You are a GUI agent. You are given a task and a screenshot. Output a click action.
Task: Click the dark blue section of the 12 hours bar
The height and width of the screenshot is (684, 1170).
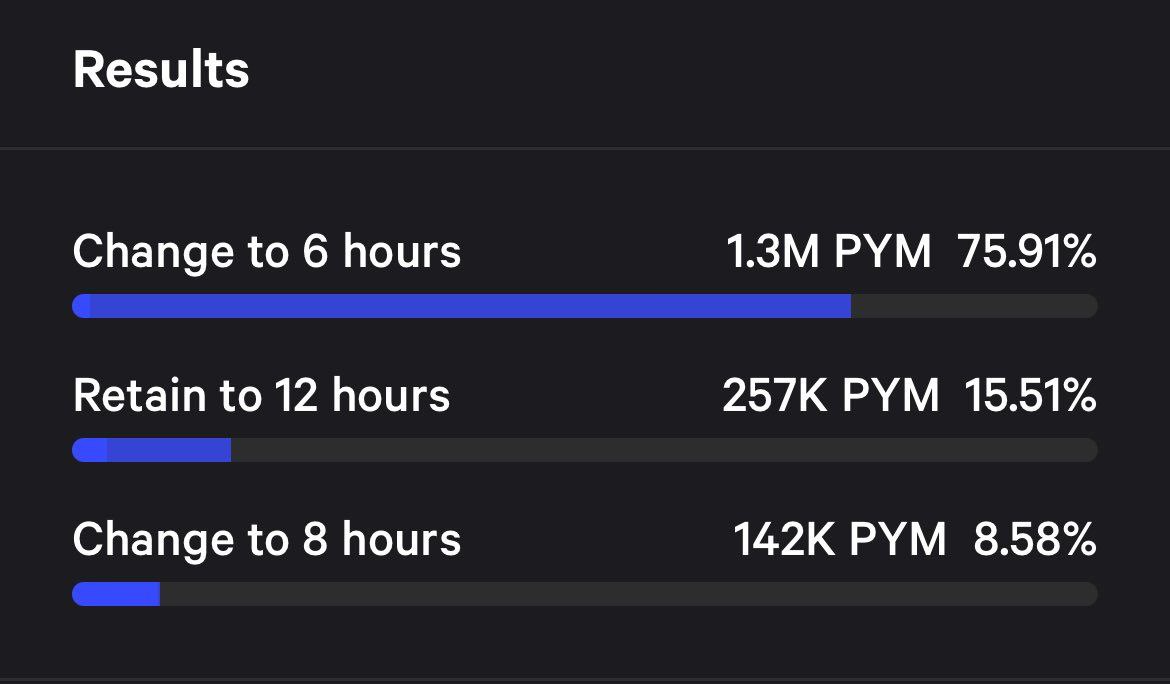click(x=168, y=450)
